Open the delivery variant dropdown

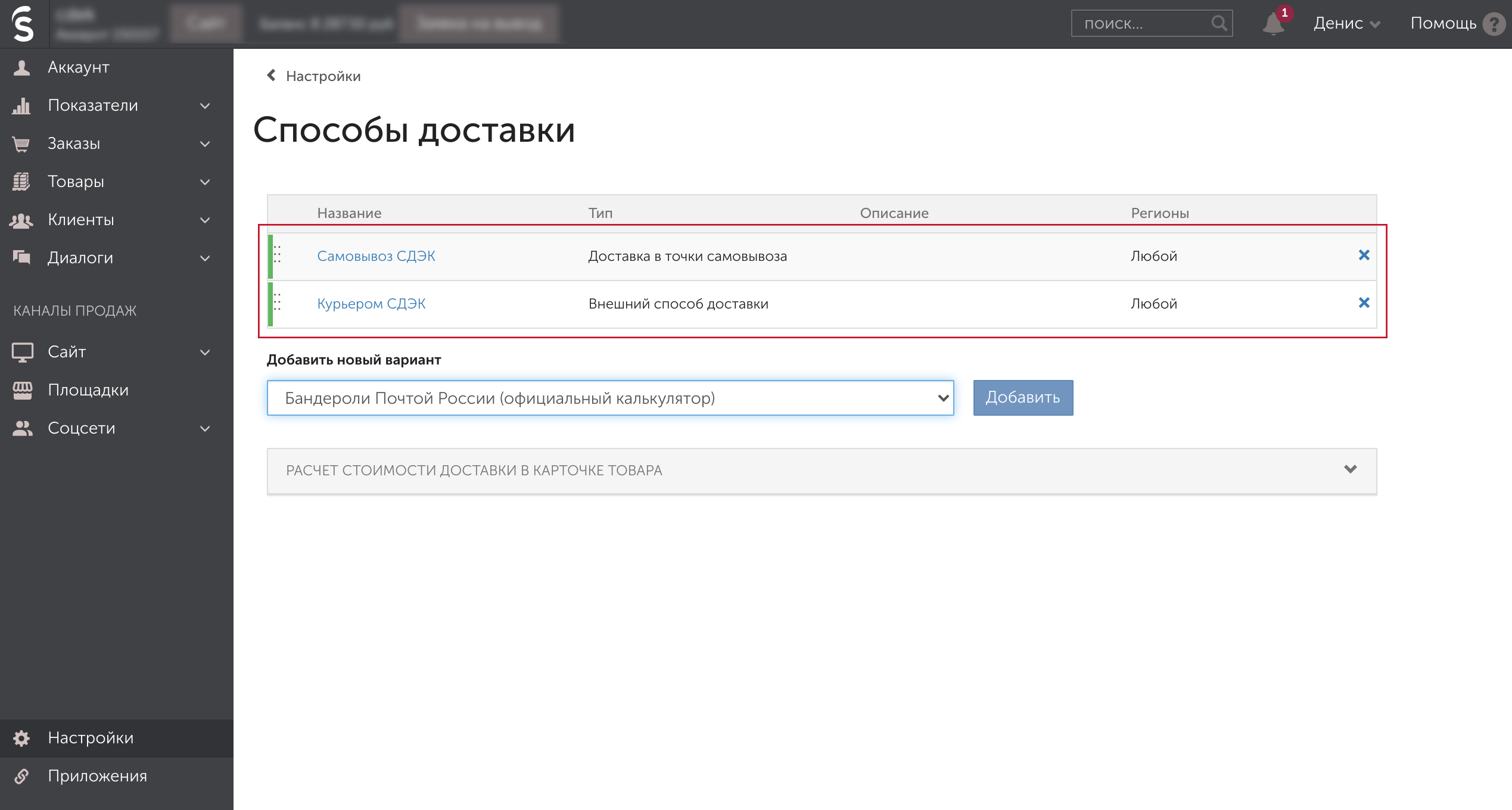(610, 397)
